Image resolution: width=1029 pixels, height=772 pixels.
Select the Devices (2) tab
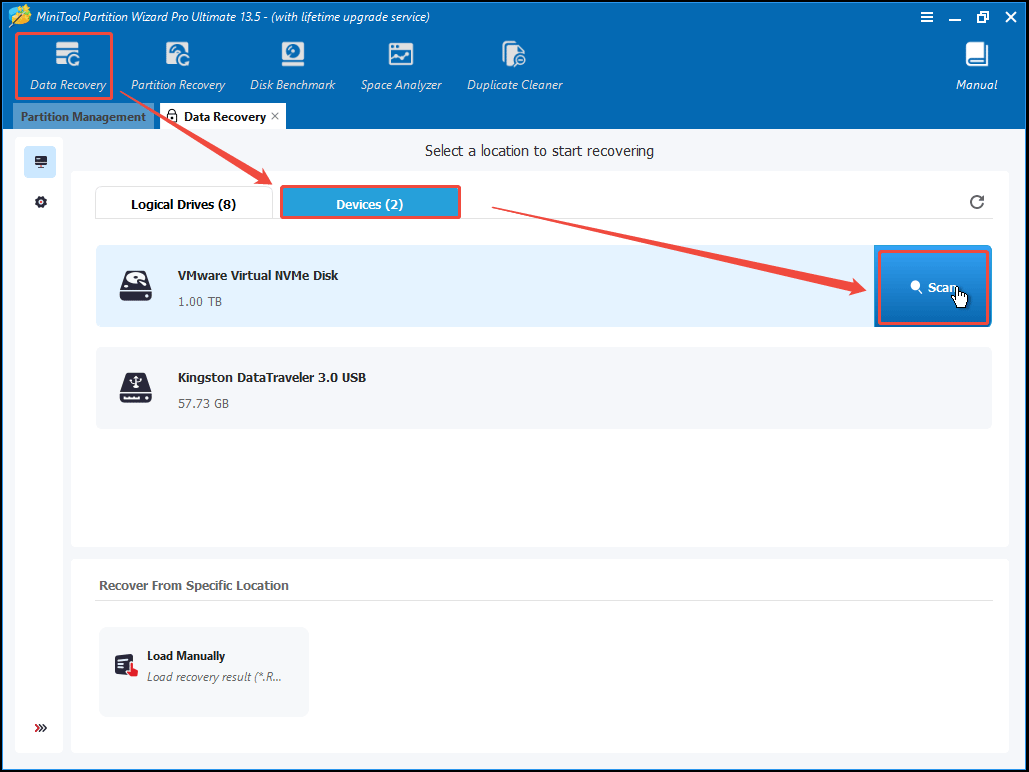click(x=369, y=204)
